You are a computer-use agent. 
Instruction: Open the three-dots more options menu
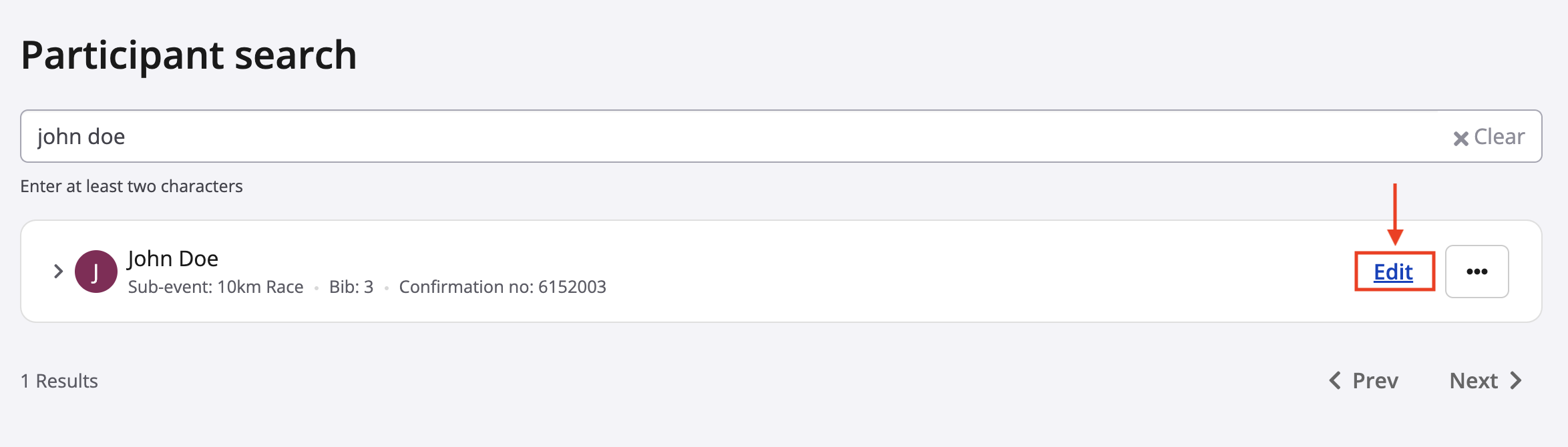1477,272
